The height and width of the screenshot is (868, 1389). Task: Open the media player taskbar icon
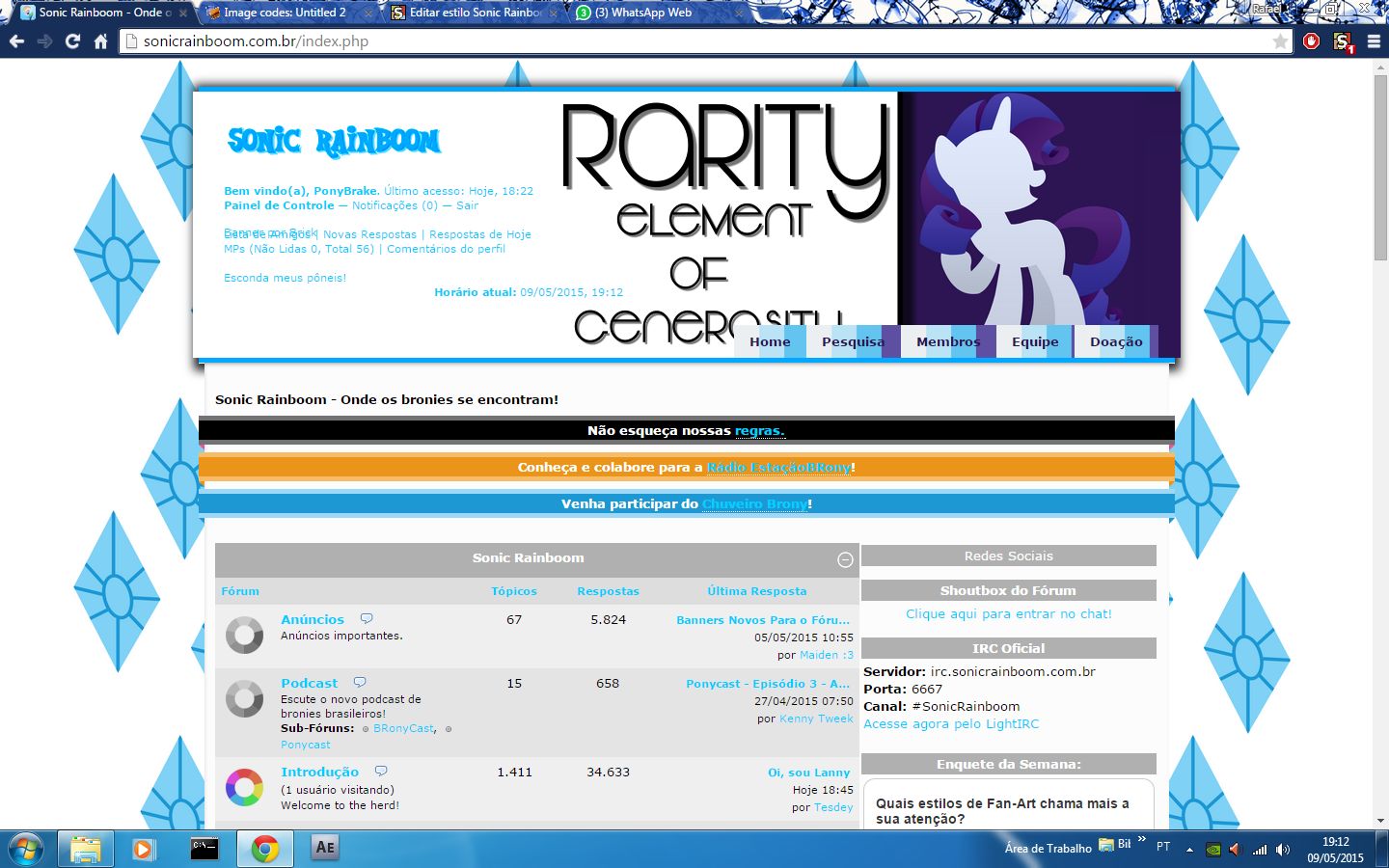click(144, 849)
